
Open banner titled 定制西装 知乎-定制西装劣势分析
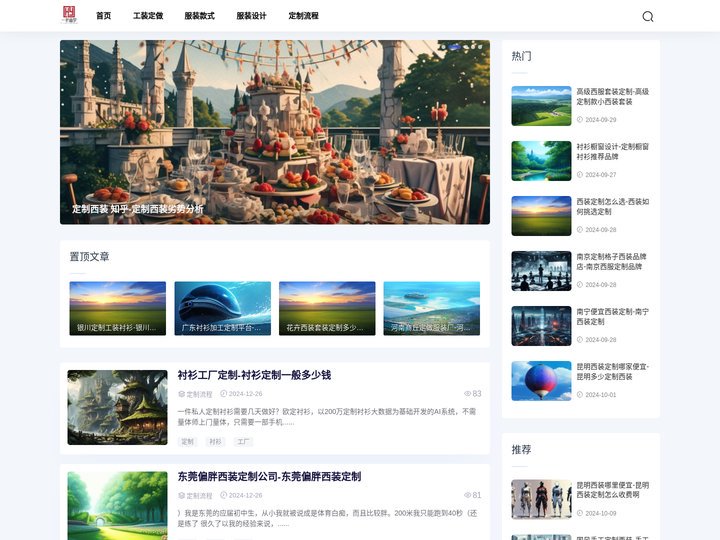(x=275, y=132)
